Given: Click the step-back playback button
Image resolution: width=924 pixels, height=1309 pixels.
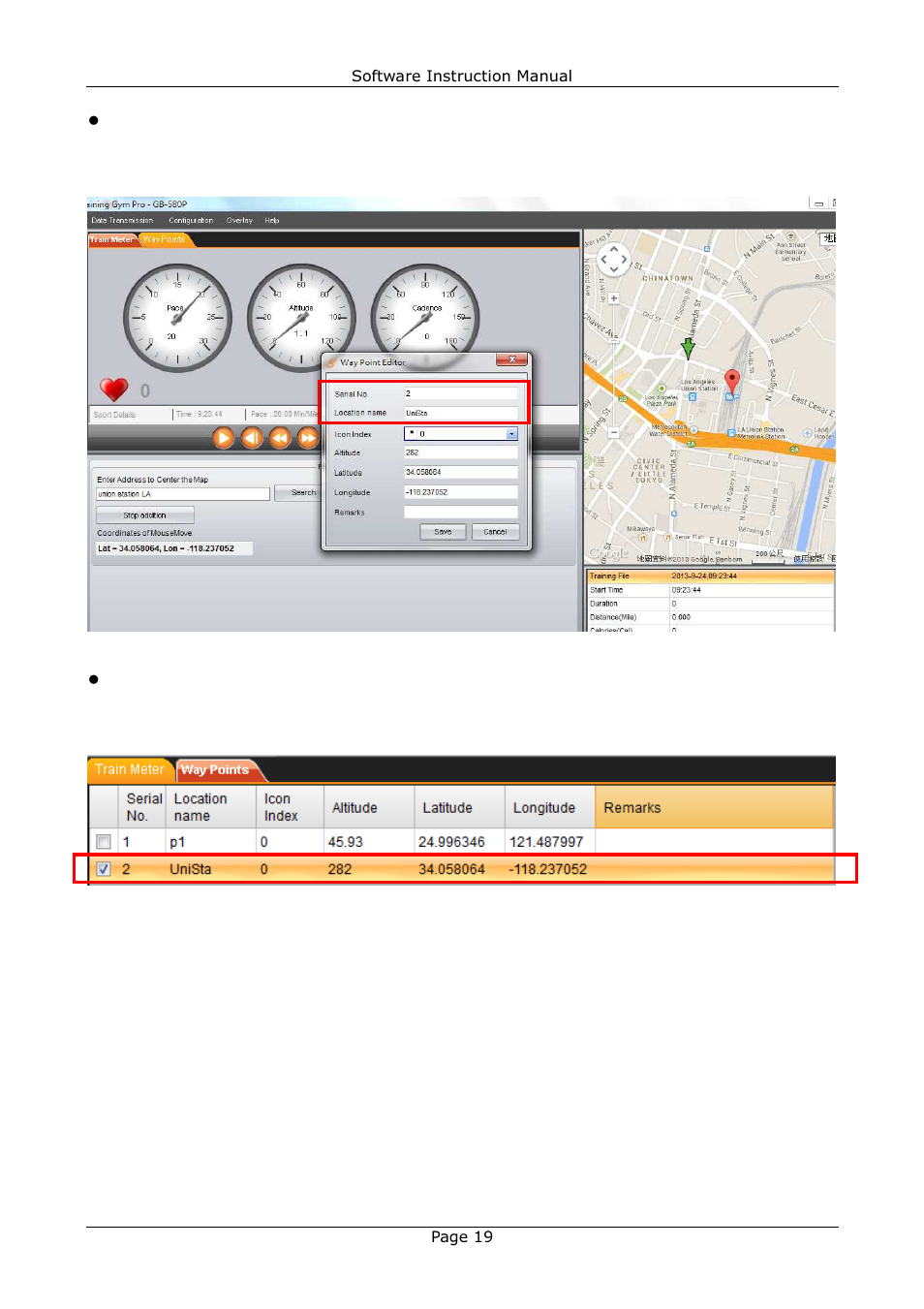Looking at the screenshot, I should [252, 438].
